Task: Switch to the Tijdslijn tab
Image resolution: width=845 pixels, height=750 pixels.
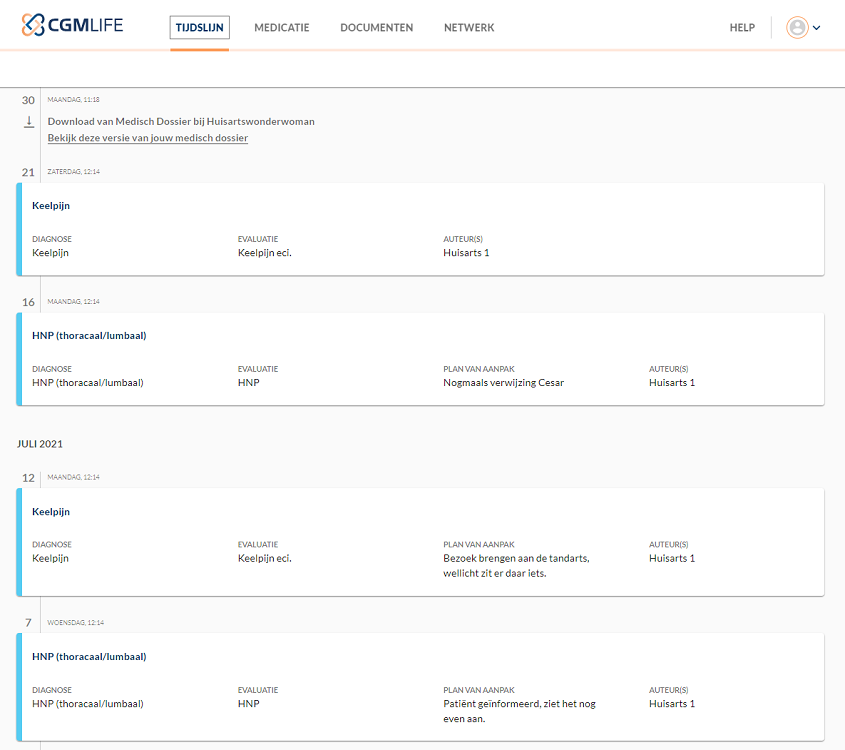Action: [x=199, y=28]
